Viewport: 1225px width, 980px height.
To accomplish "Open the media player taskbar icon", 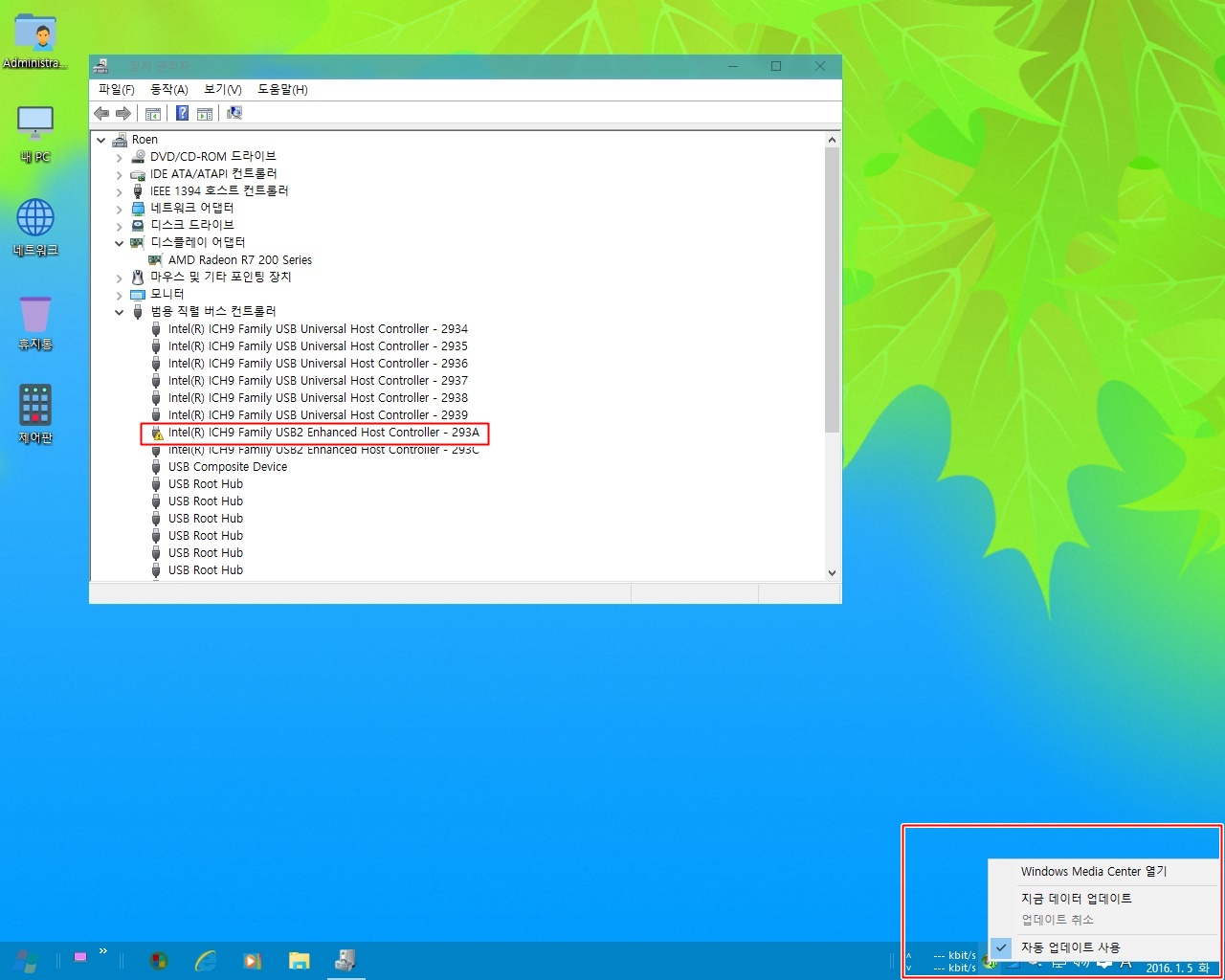I will [253, 960].
